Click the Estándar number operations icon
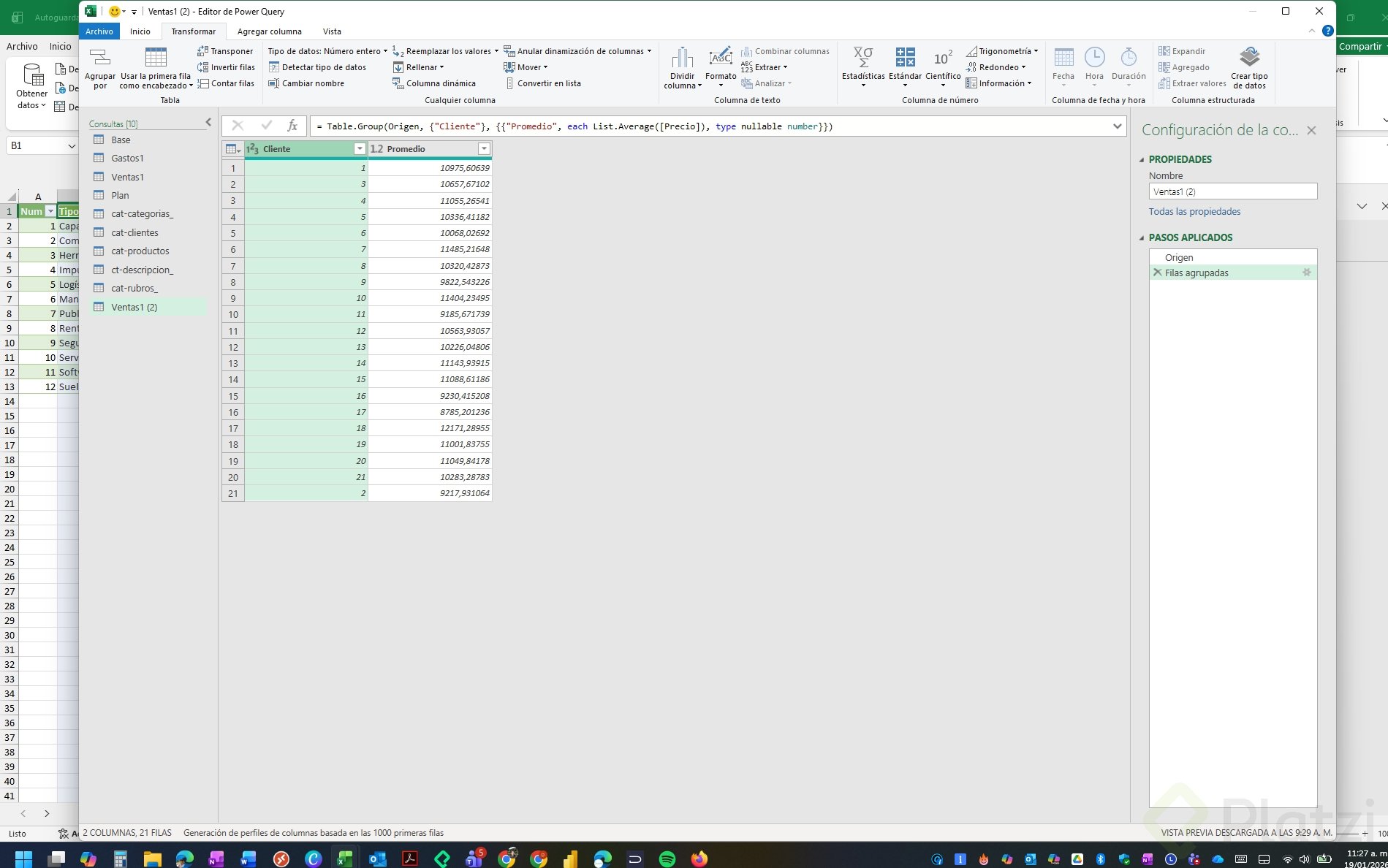The height and width of the screenshot is (868, 1388). click(x=906, y=57)
